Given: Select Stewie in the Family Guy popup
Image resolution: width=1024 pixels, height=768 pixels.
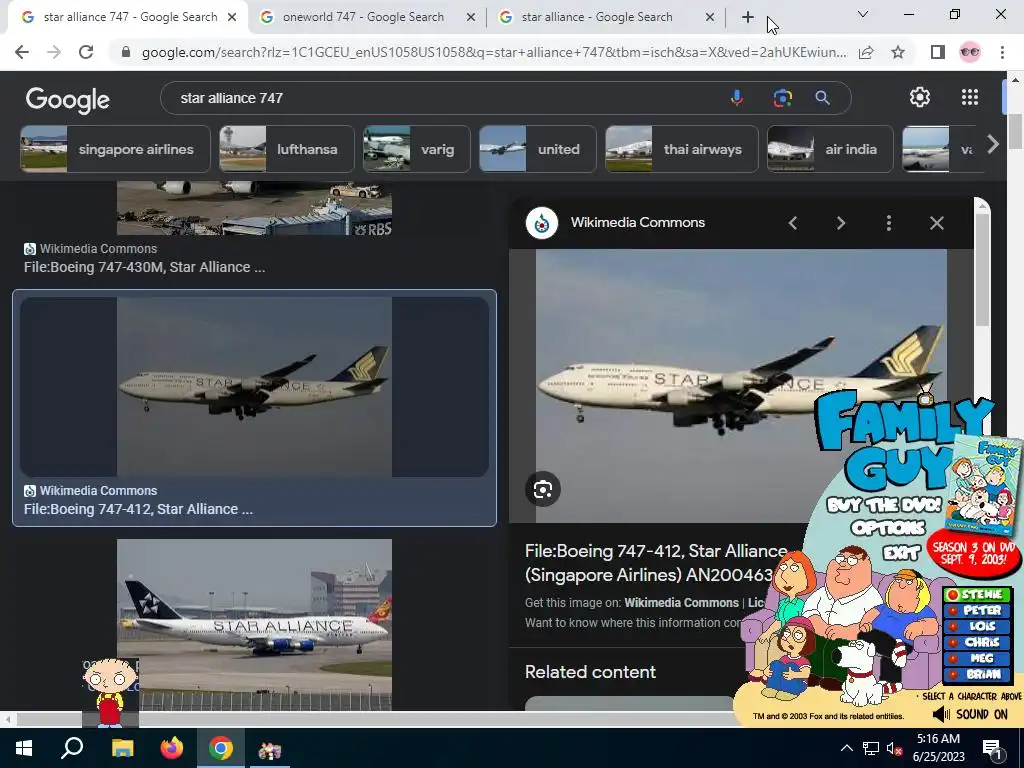Looking at the screenshot, I should click(977, 595).
